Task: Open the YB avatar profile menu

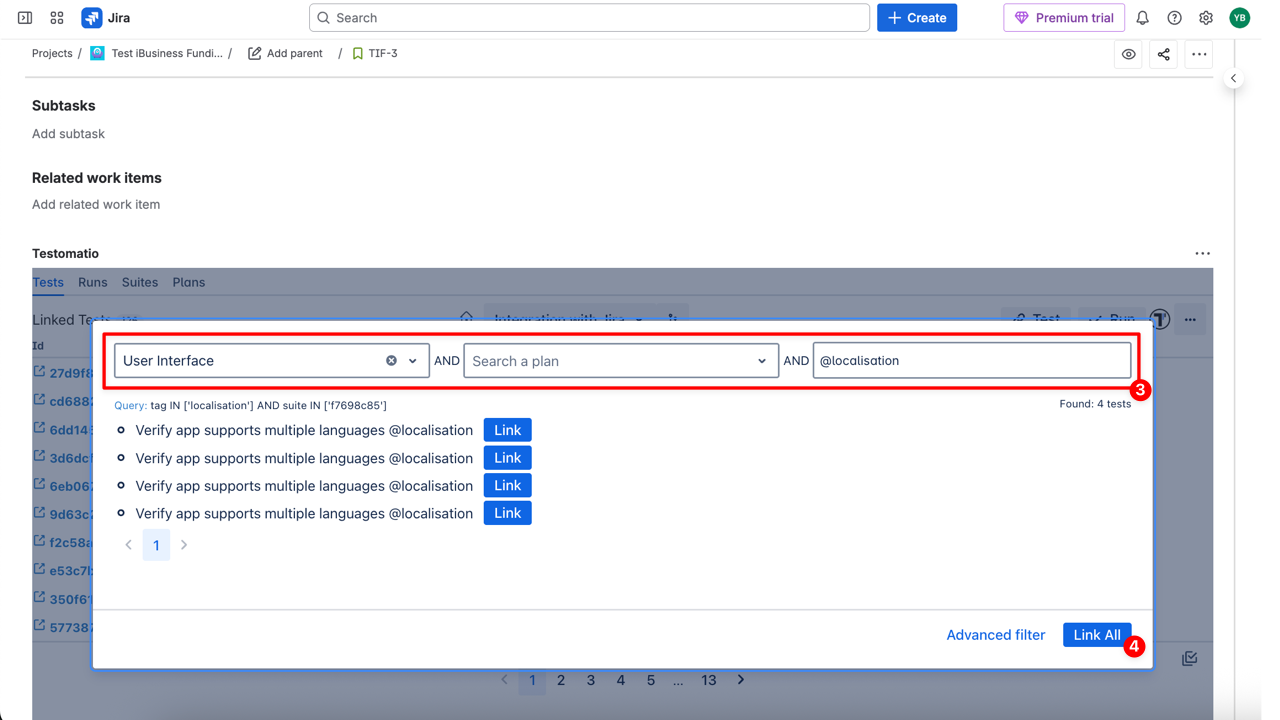Action: pos(1239,17)
